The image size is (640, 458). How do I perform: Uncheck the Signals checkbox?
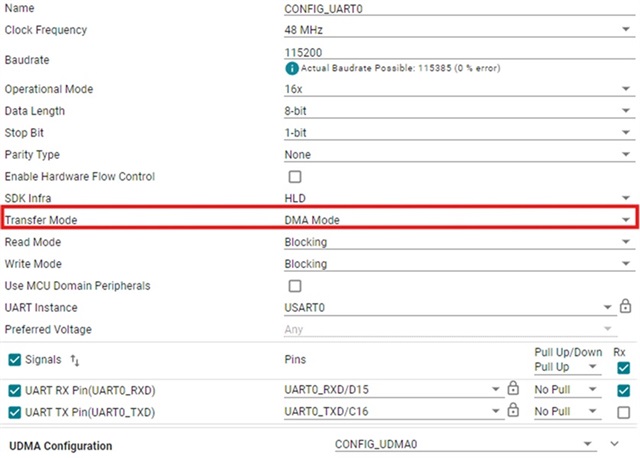pos(15,360)
